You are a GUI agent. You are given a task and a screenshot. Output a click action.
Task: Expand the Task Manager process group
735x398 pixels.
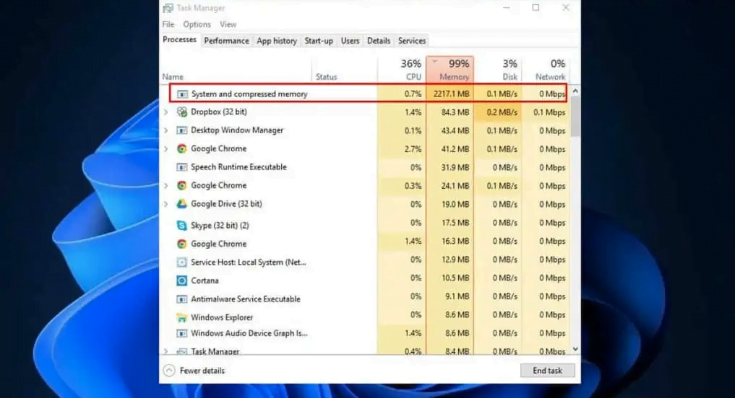166,351
